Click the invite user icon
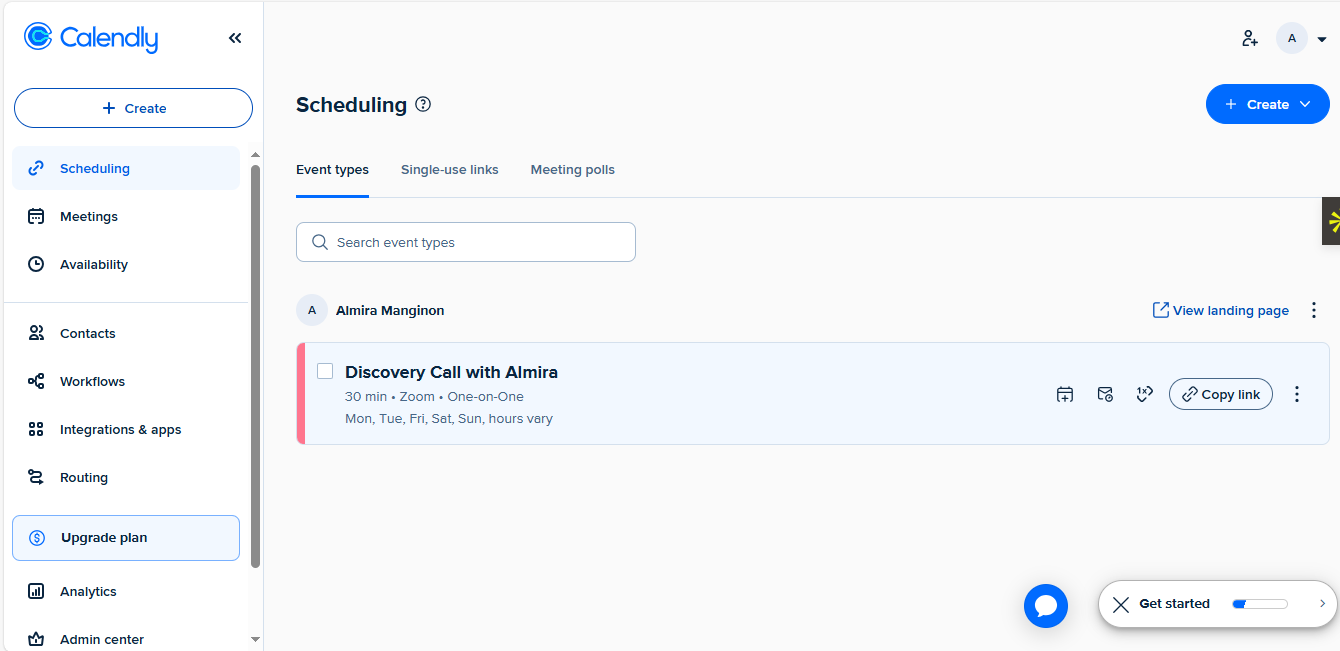The width and height of the screenshot is (1340, 651). click(1249, 39)
